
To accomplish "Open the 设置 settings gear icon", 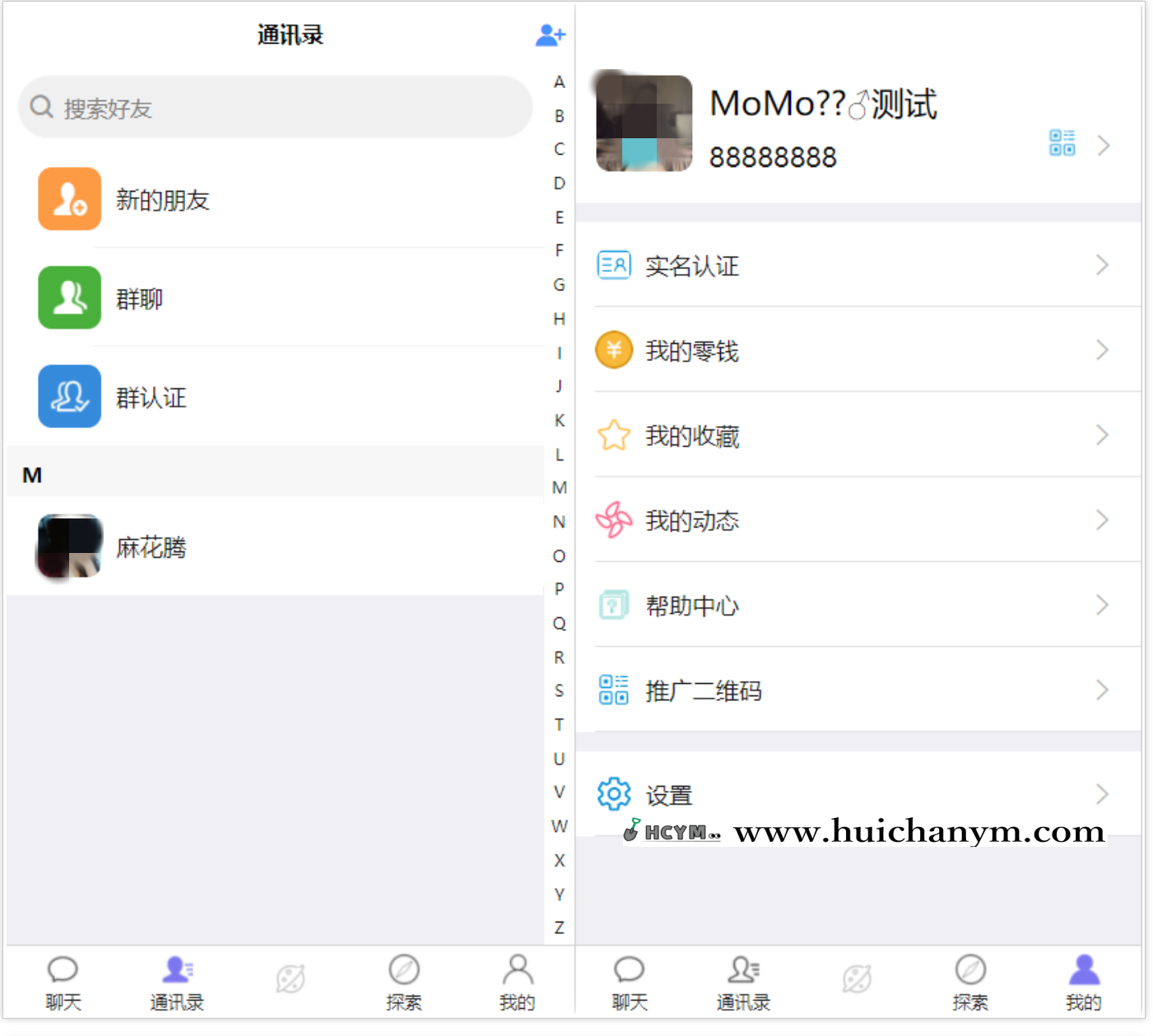I will click(x=612, y=793).
